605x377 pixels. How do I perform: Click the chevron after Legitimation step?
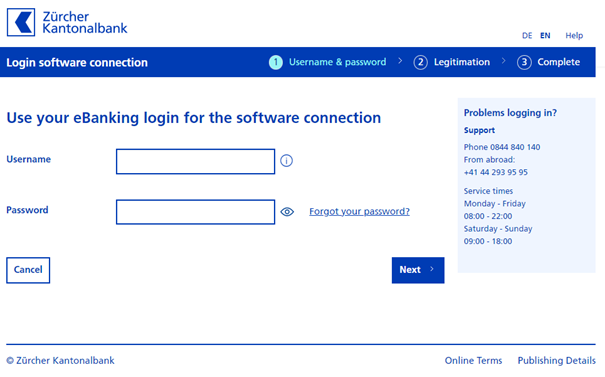504,61
